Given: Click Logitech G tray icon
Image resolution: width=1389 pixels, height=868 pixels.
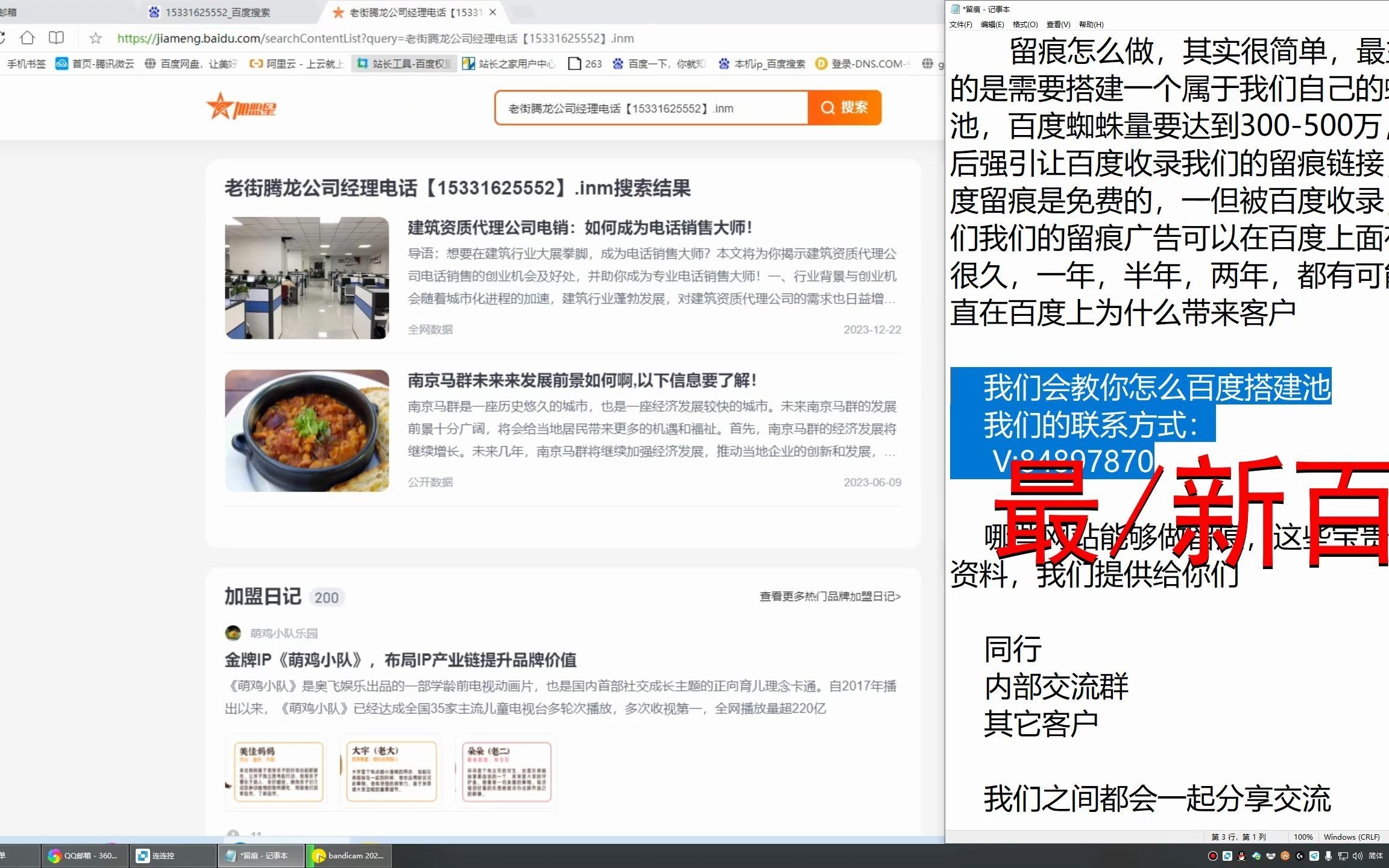Looking at the screenshot, I should 1300,856.
